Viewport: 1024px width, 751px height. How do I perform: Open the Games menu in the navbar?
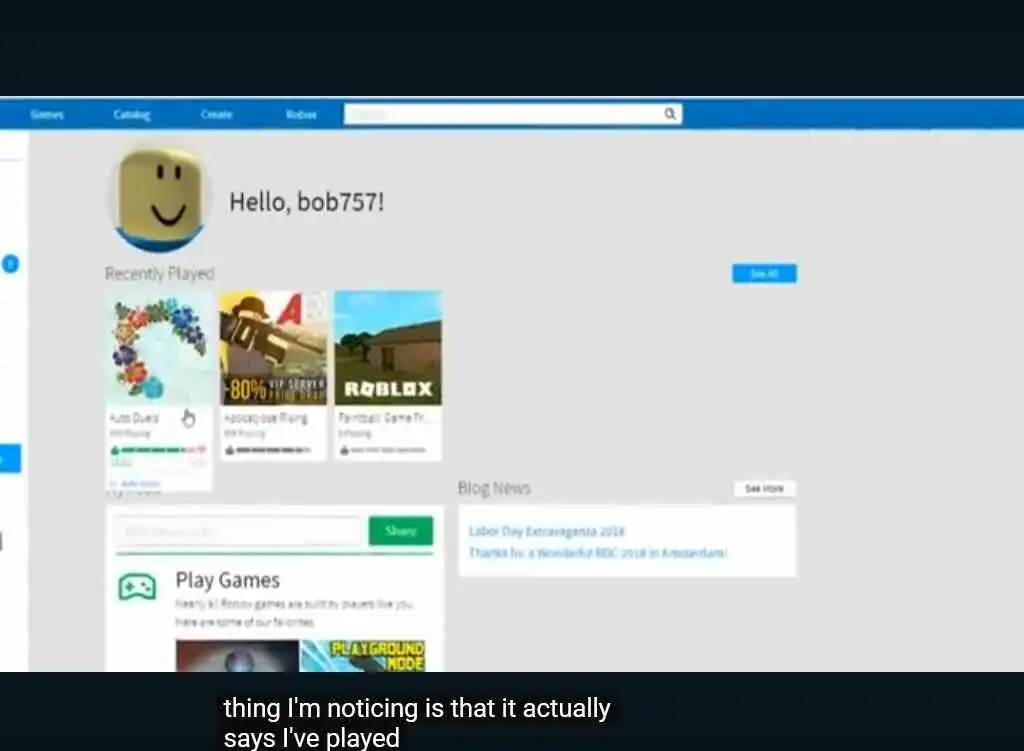tap(46, 114)
